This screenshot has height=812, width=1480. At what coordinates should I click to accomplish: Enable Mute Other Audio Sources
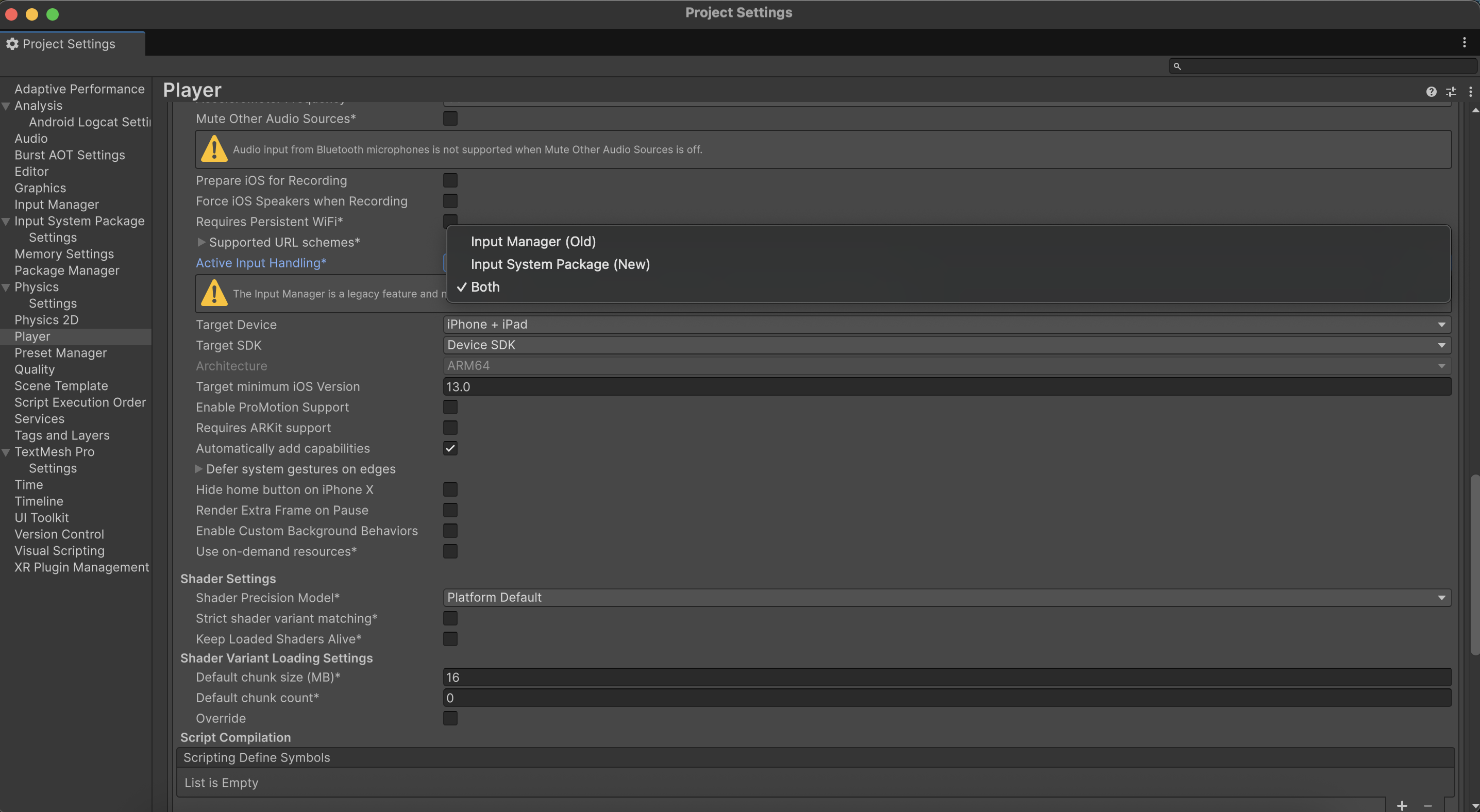tap(450, 119)
